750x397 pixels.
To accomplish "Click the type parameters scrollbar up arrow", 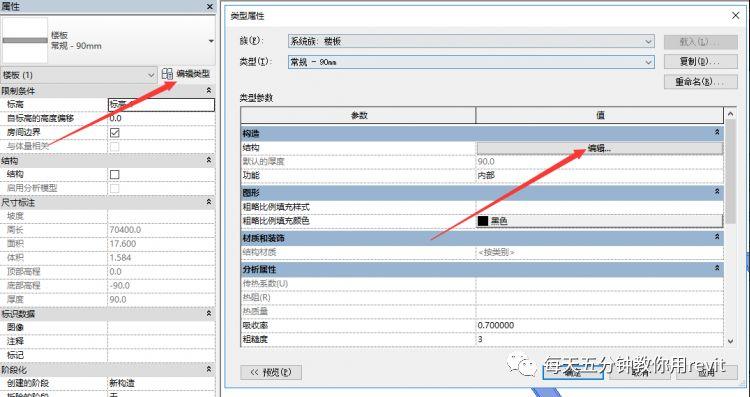I will (730, 114).
